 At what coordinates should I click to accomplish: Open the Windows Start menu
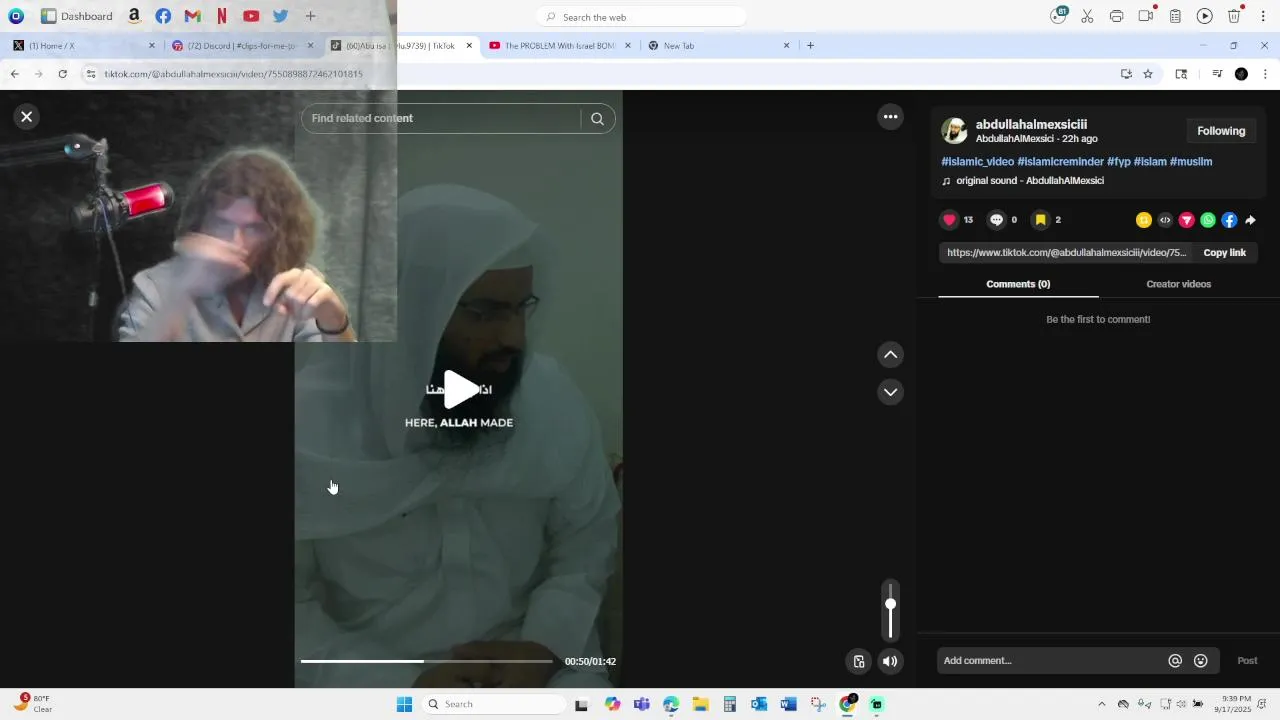tap(404, 704)
